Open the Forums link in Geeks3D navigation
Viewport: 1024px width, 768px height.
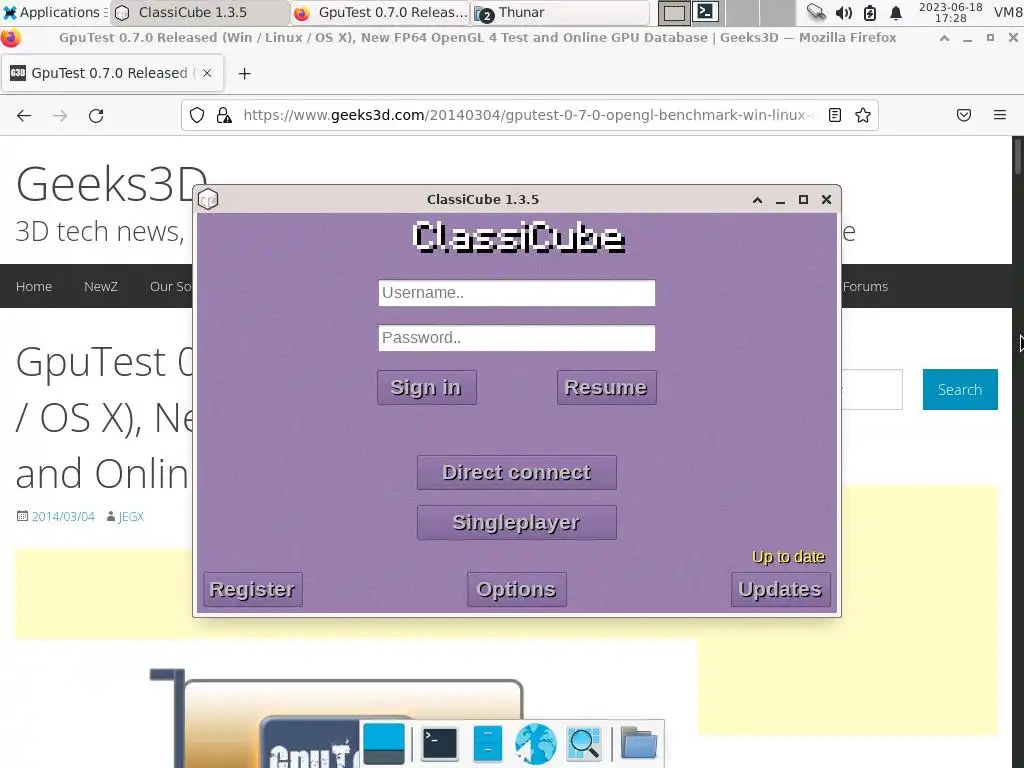click(x=865, y=286)
